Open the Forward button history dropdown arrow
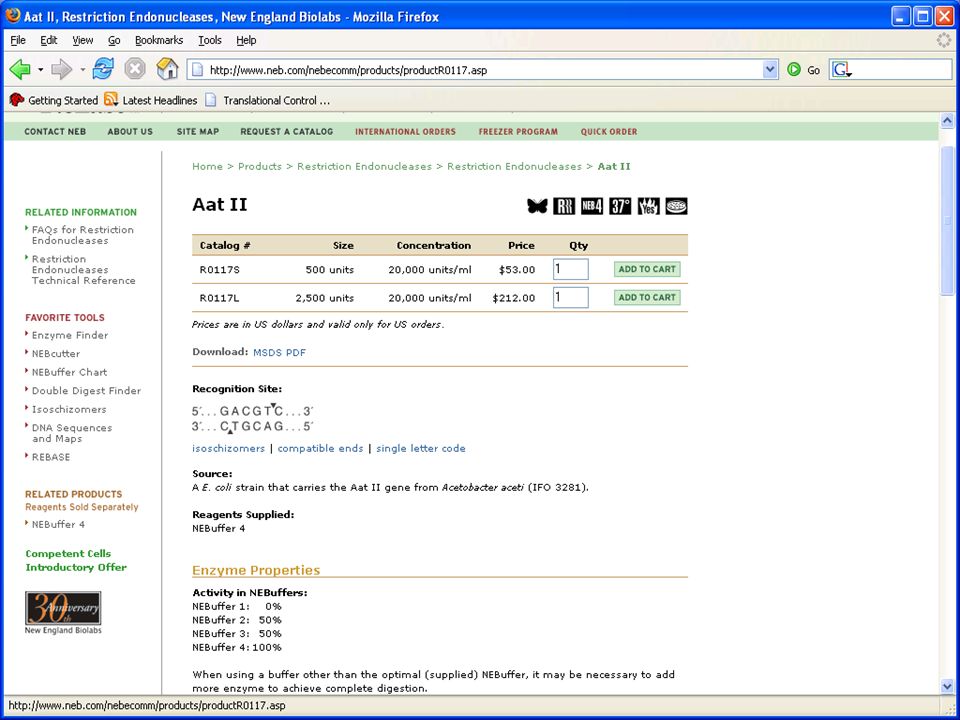Screen dimensions: 960x720 pos(82,70)
